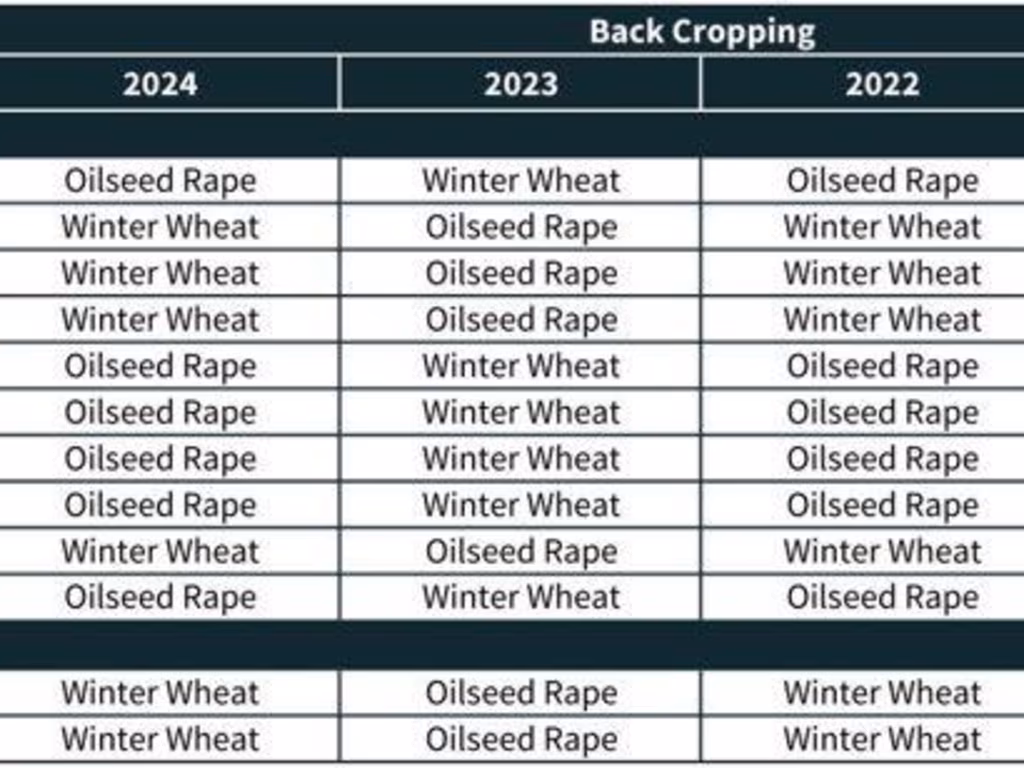Select the 2024 column header
The image size is (1024, 768).
tap(160, 84)
